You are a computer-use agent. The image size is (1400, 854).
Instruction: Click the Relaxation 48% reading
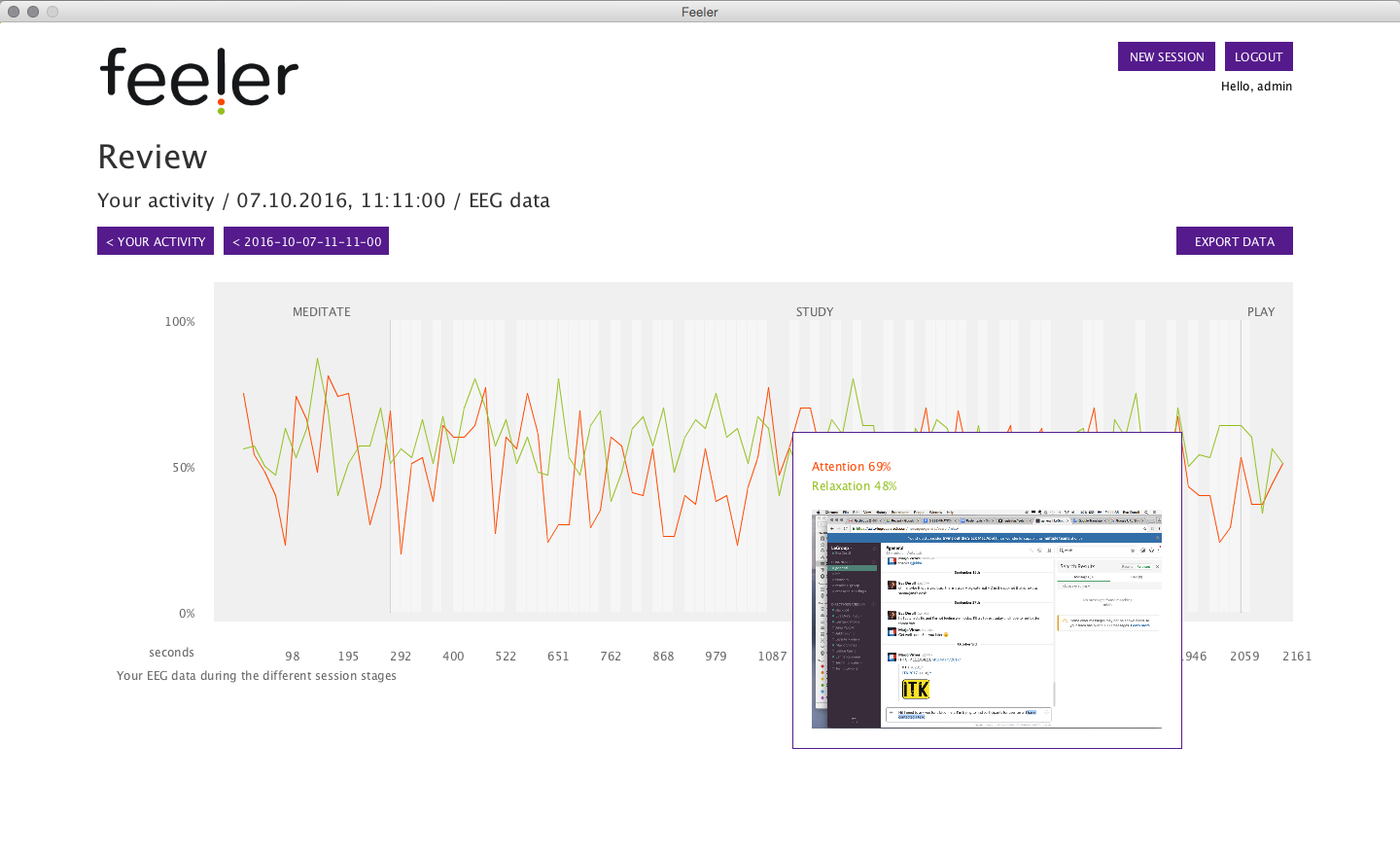click(x=854, y=486)
